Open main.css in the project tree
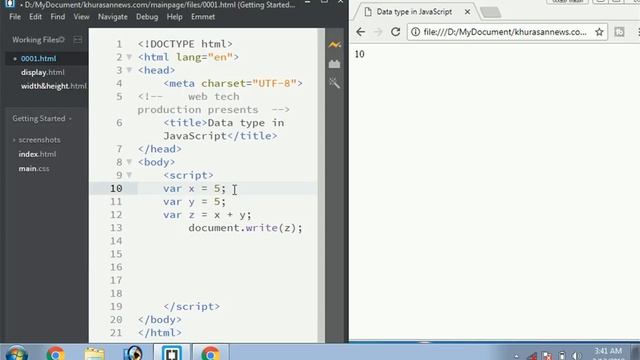640x360 pixels. point(34,168)
